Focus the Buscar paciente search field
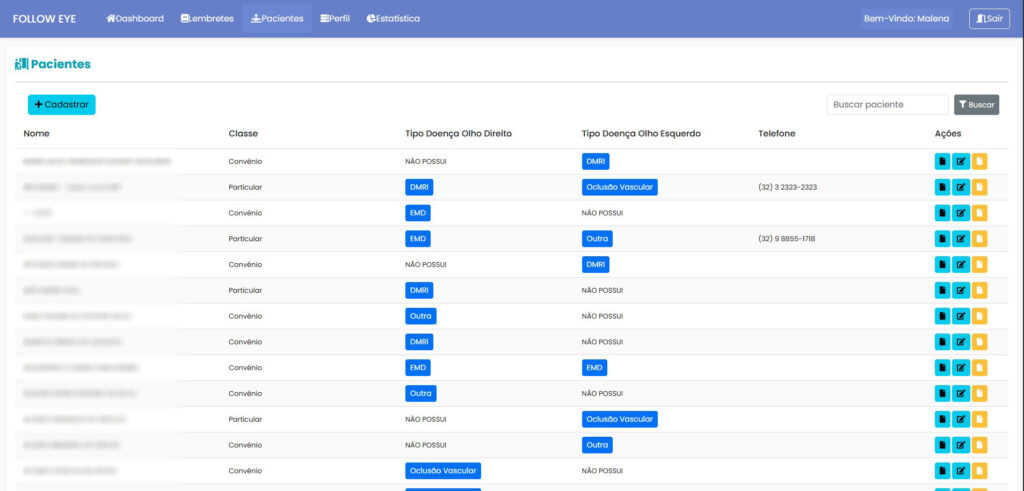Viewport: 1024px width, 491px height. pos(887,105)
